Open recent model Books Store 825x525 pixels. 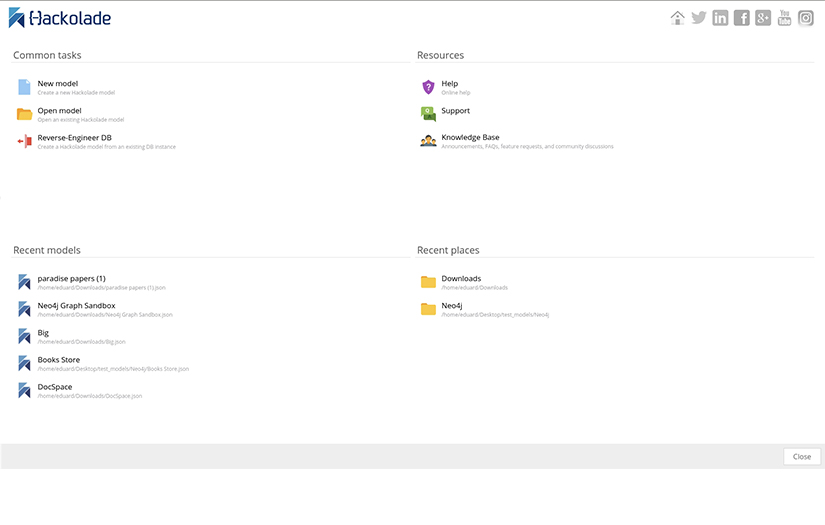(x=58, y=360)
